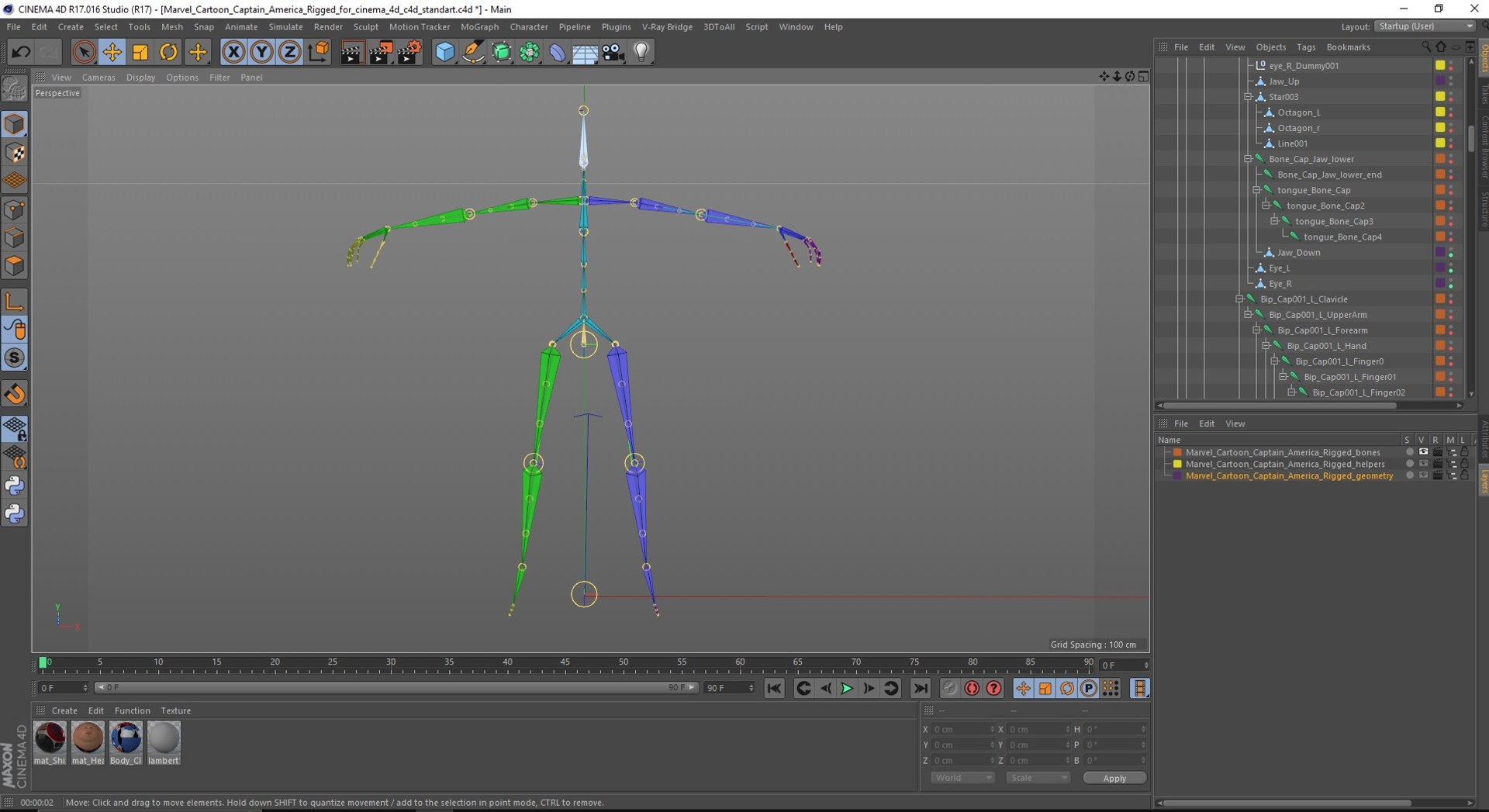Add a Camera object
The width and height of the screenshot is (1489, 812).
613,52
